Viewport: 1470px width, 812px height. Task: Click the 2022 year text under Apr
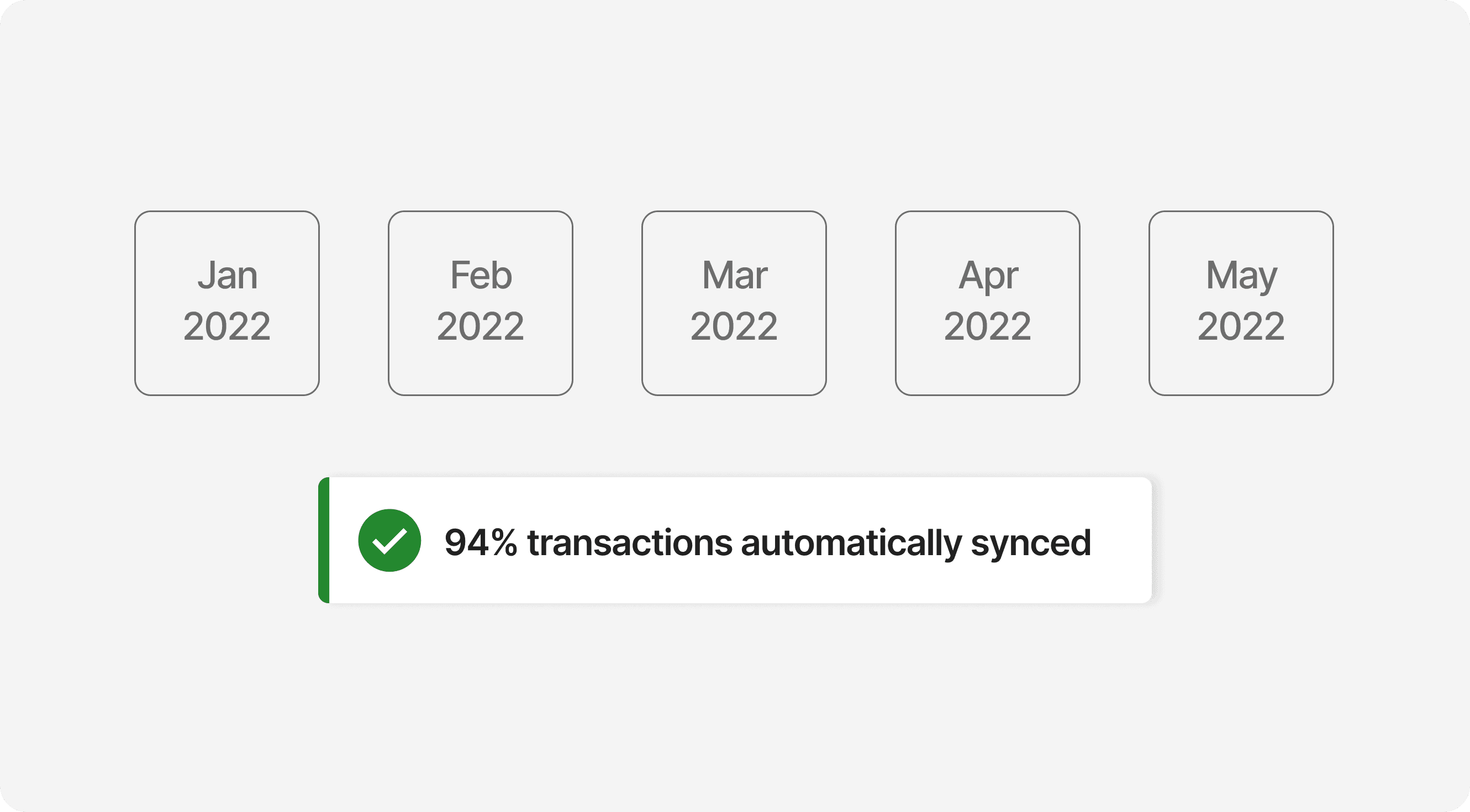(987, 326)
